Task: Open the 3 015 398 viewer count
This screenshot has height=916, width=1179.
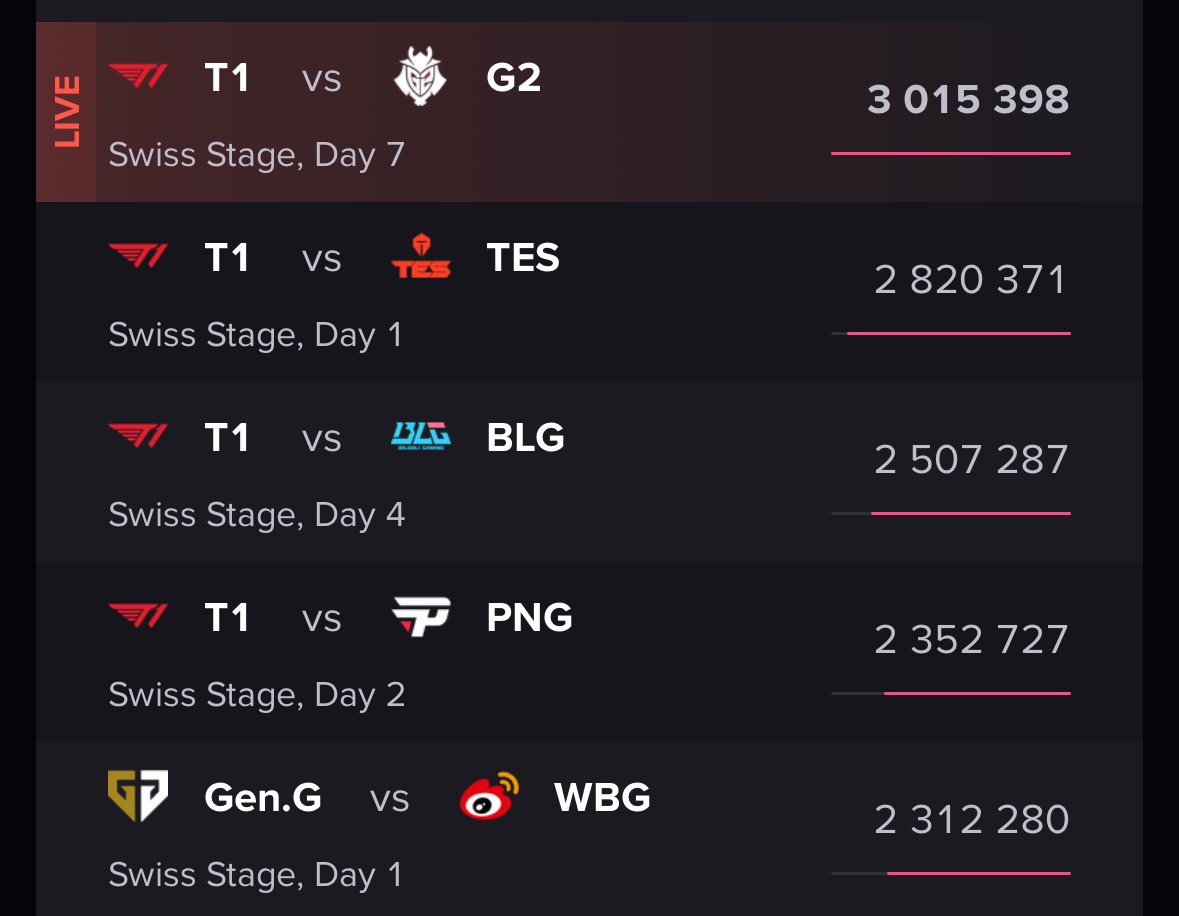Action: point(968,99)
